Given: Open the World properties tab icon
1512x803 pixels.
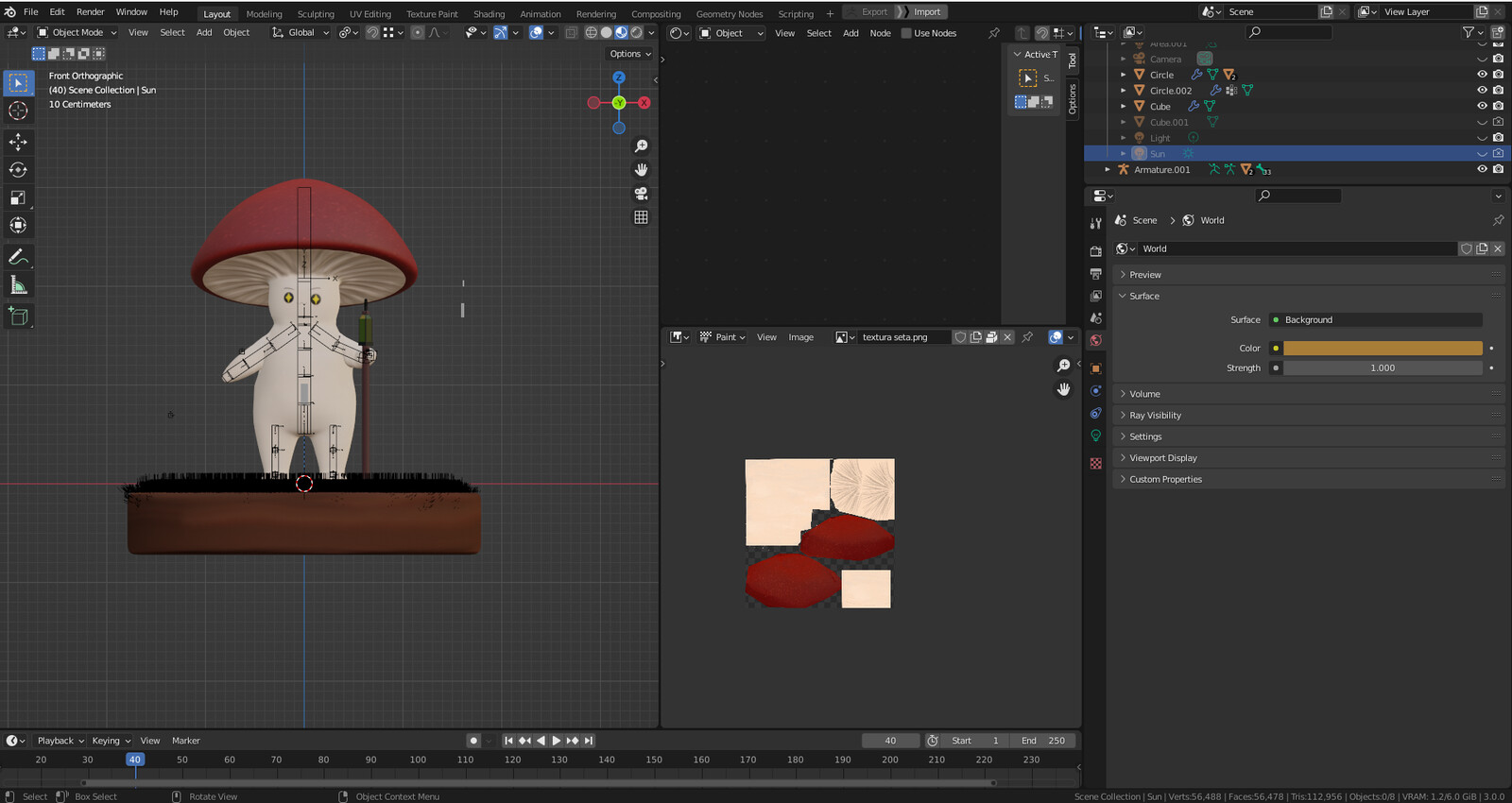Looking at the screenshot, I should [x=1095, y=341].
